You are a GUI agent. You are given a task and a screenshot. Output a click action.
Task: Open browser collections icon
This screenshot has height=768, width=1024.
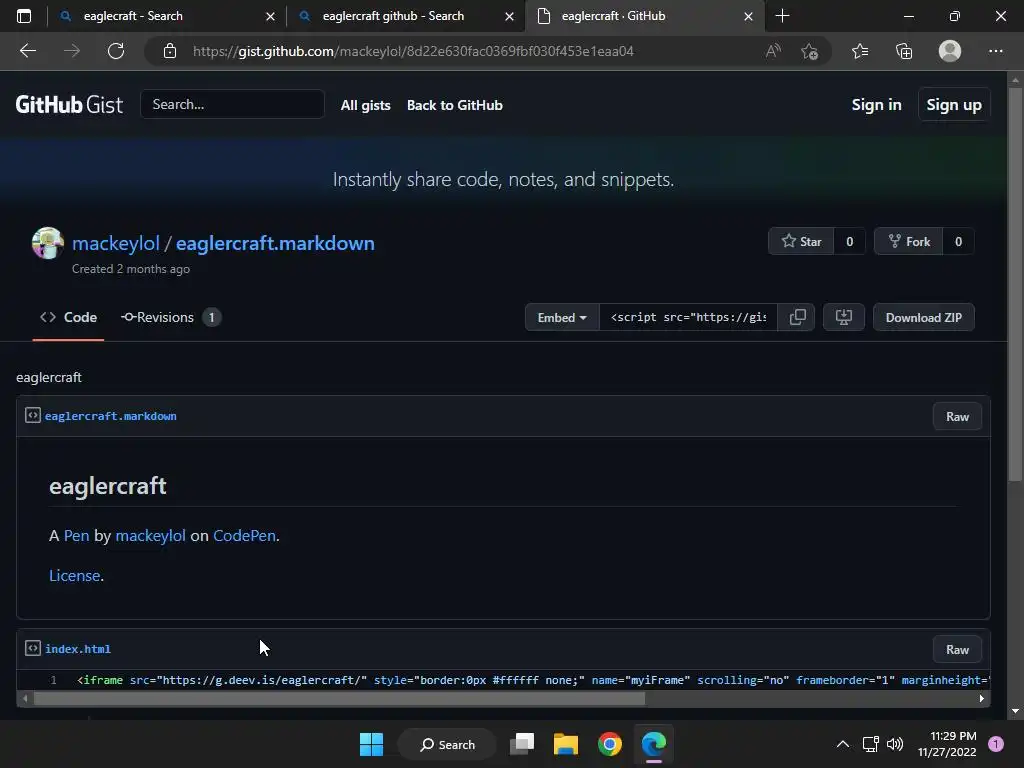click(x=904, y=51)
